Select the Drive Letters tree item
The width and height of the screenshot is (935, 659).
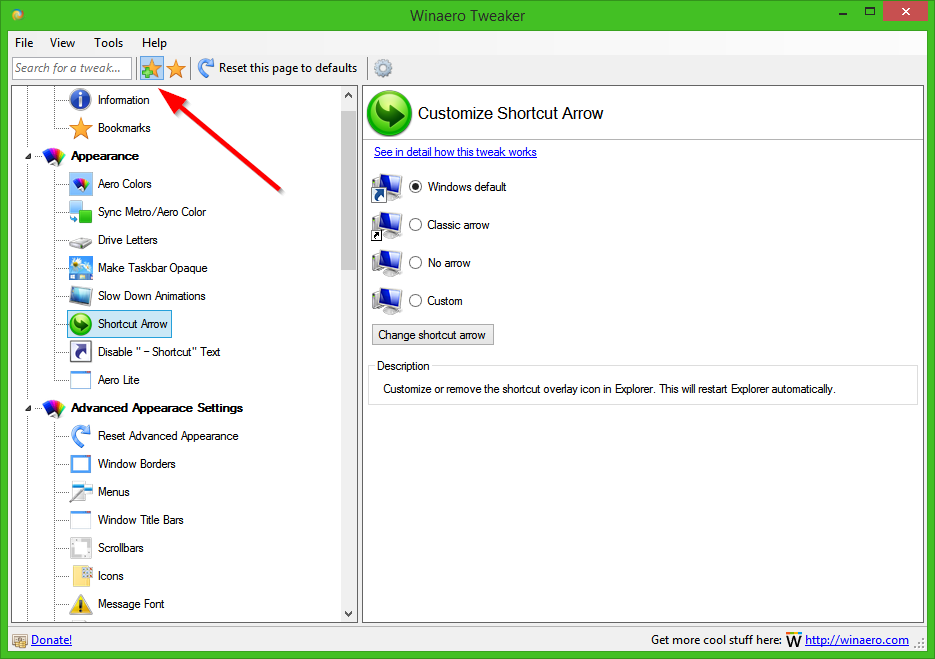coord(128,240)
